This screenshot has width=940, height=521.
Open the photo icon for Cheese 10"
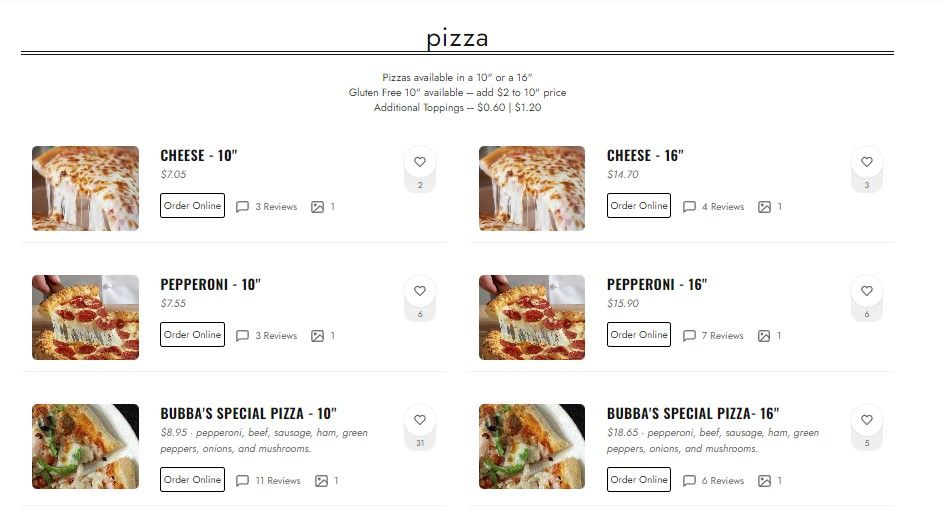pos(318,207)
